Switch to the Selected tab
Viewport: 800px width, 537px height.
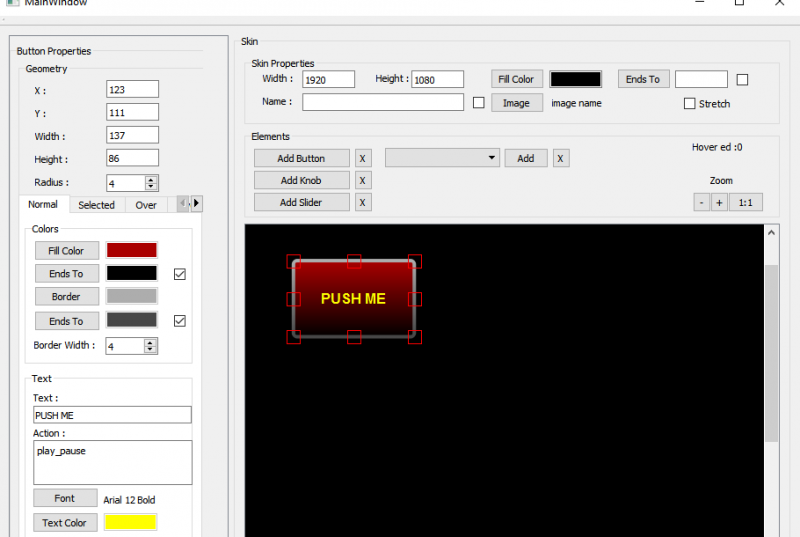point(96,205)
